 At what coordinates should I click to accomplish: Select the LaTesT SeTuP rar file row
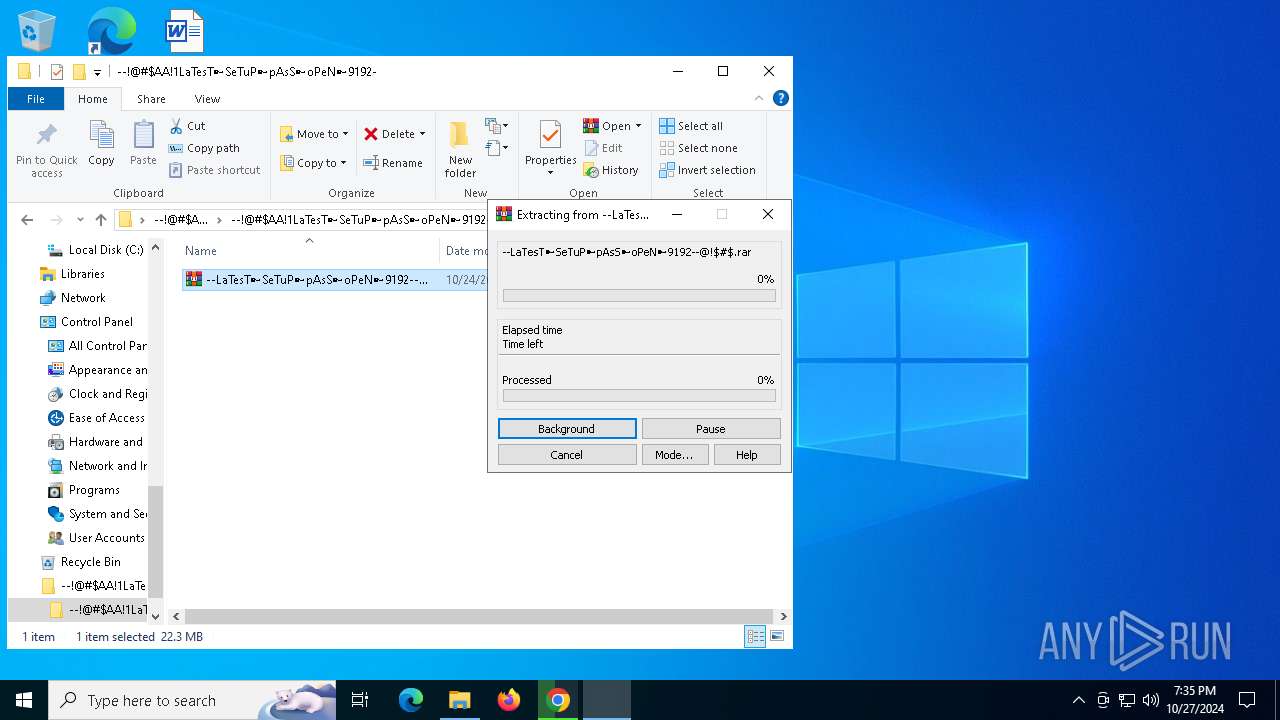[336, 280]
